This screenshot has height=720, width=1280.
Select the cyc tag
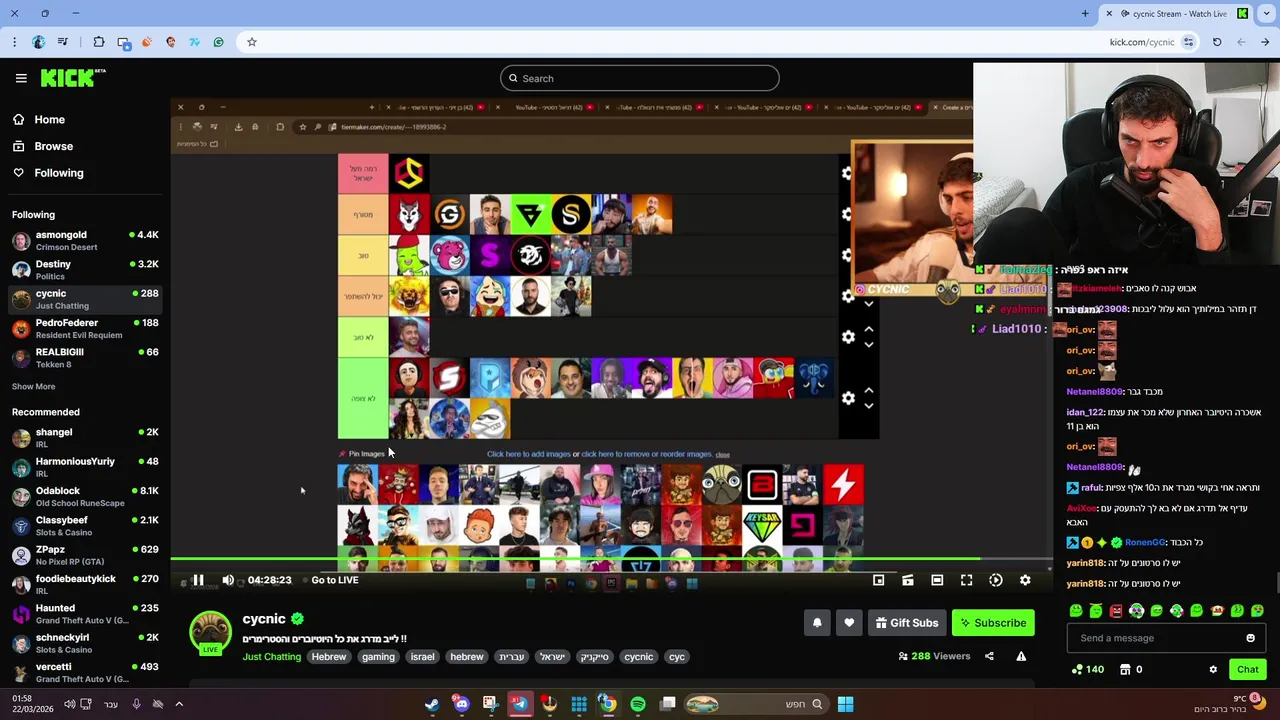point(677,657)
